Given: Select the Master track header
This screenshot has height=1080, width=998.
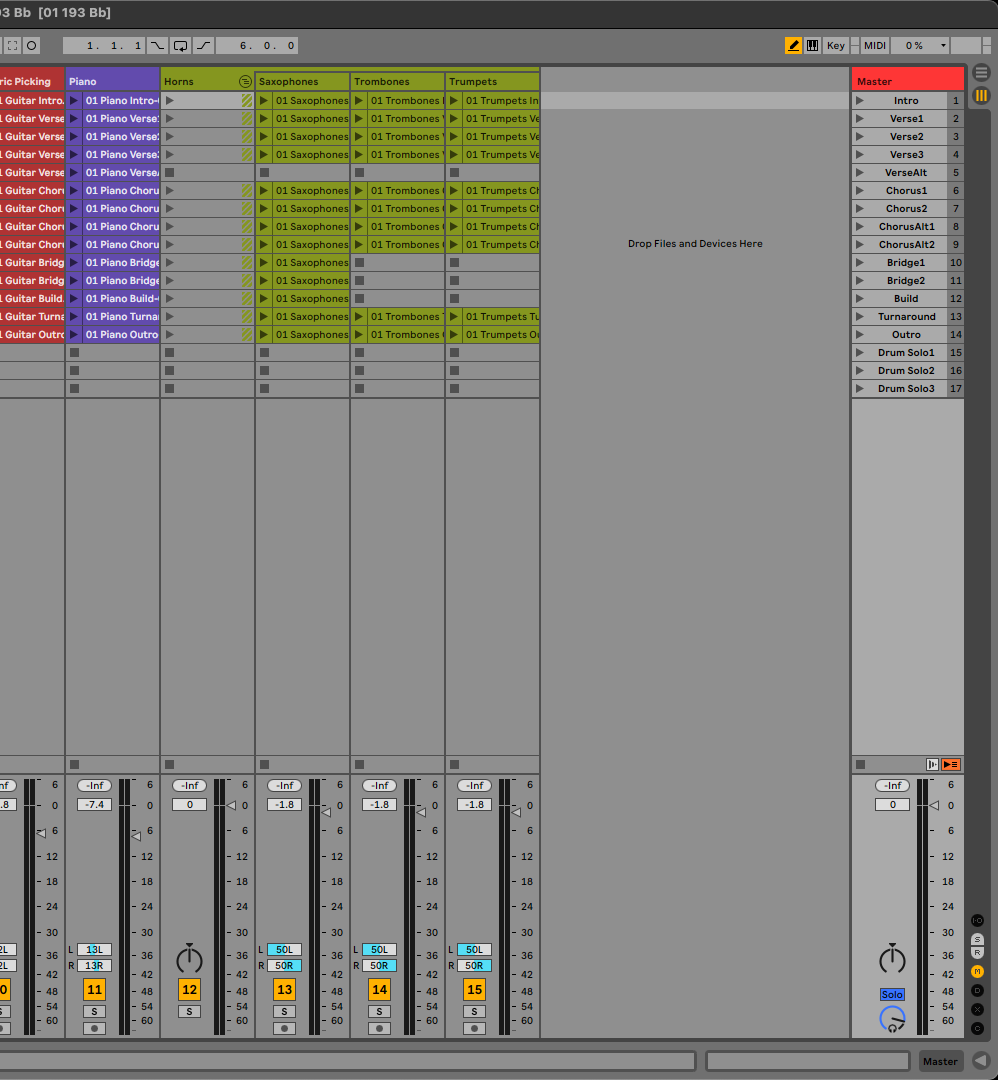Looking at the screenshot, I should (x=908, y=81).
